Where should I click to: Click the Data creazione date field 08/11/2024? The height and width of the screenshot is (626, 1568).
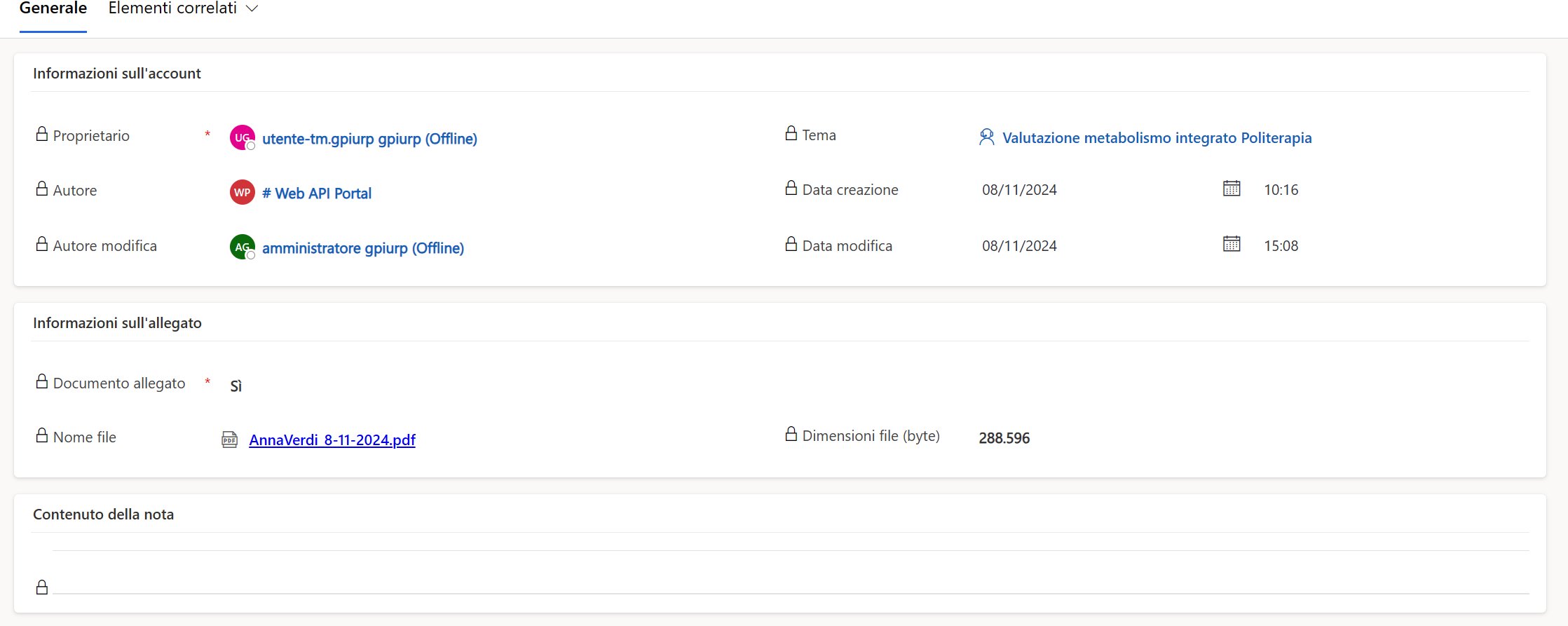coord(1019,190)
